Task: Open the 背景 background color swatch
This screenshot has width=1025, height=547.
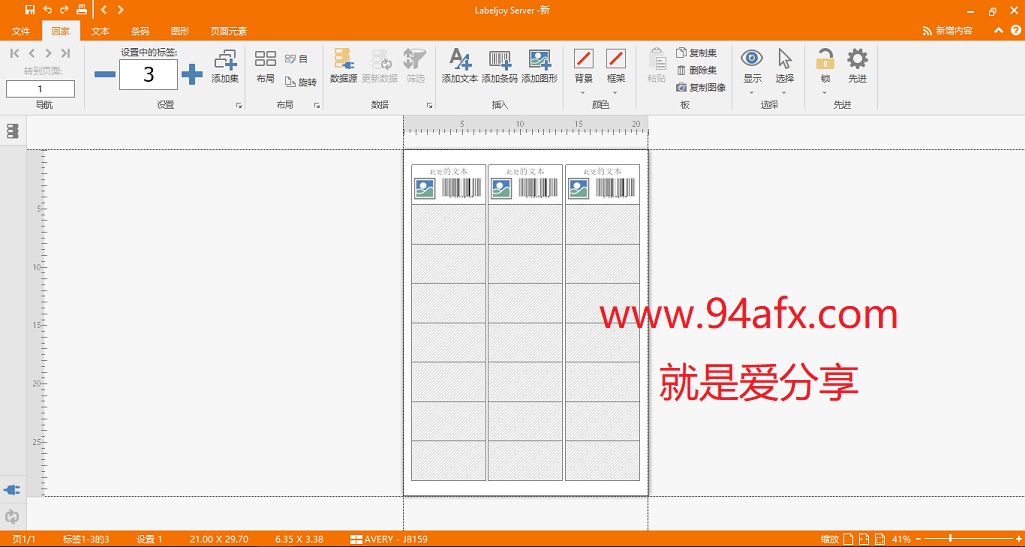Action: tap(584, 59)
